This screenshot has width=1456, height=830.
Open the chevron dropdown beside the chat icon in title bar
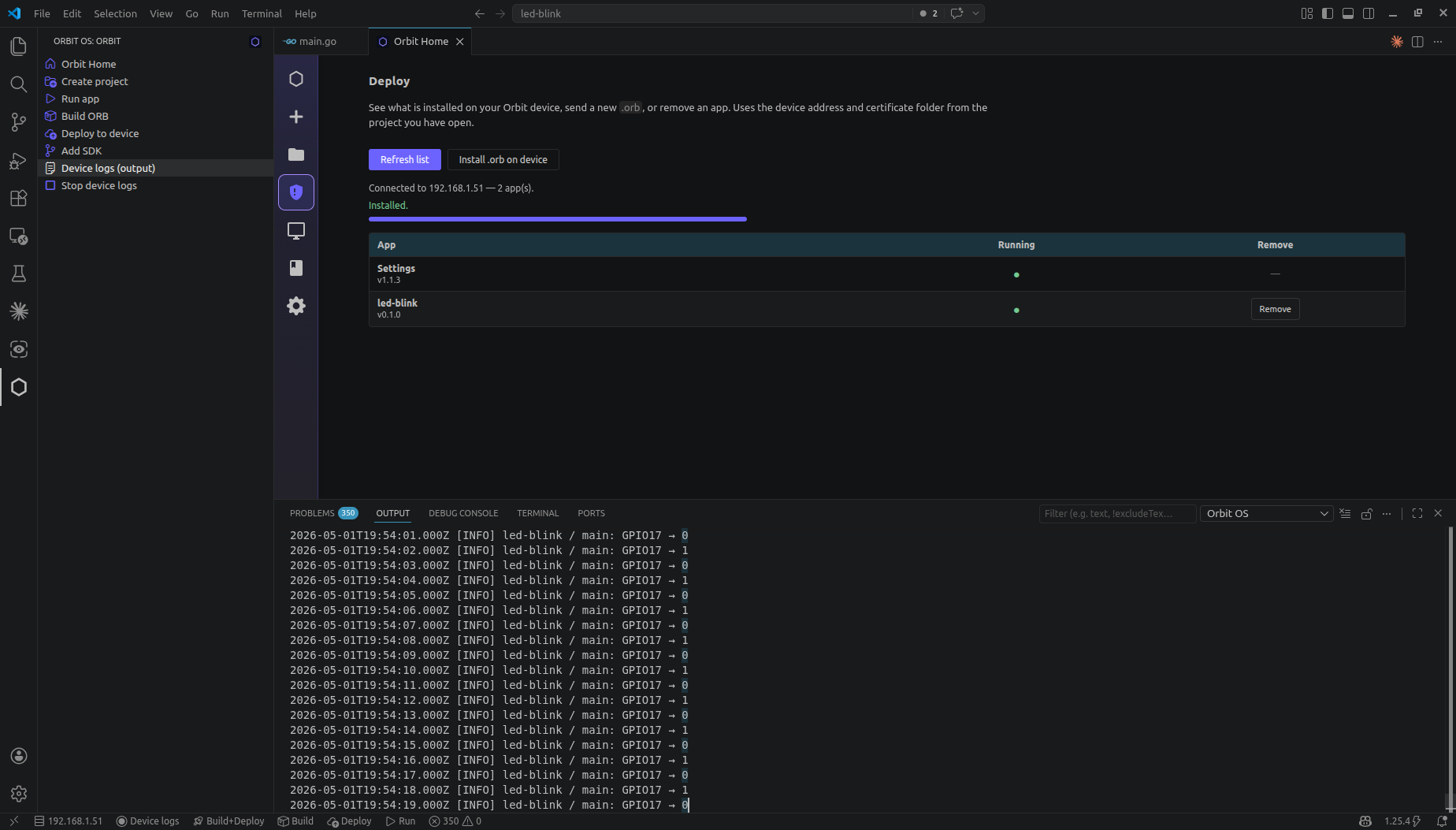975,13
